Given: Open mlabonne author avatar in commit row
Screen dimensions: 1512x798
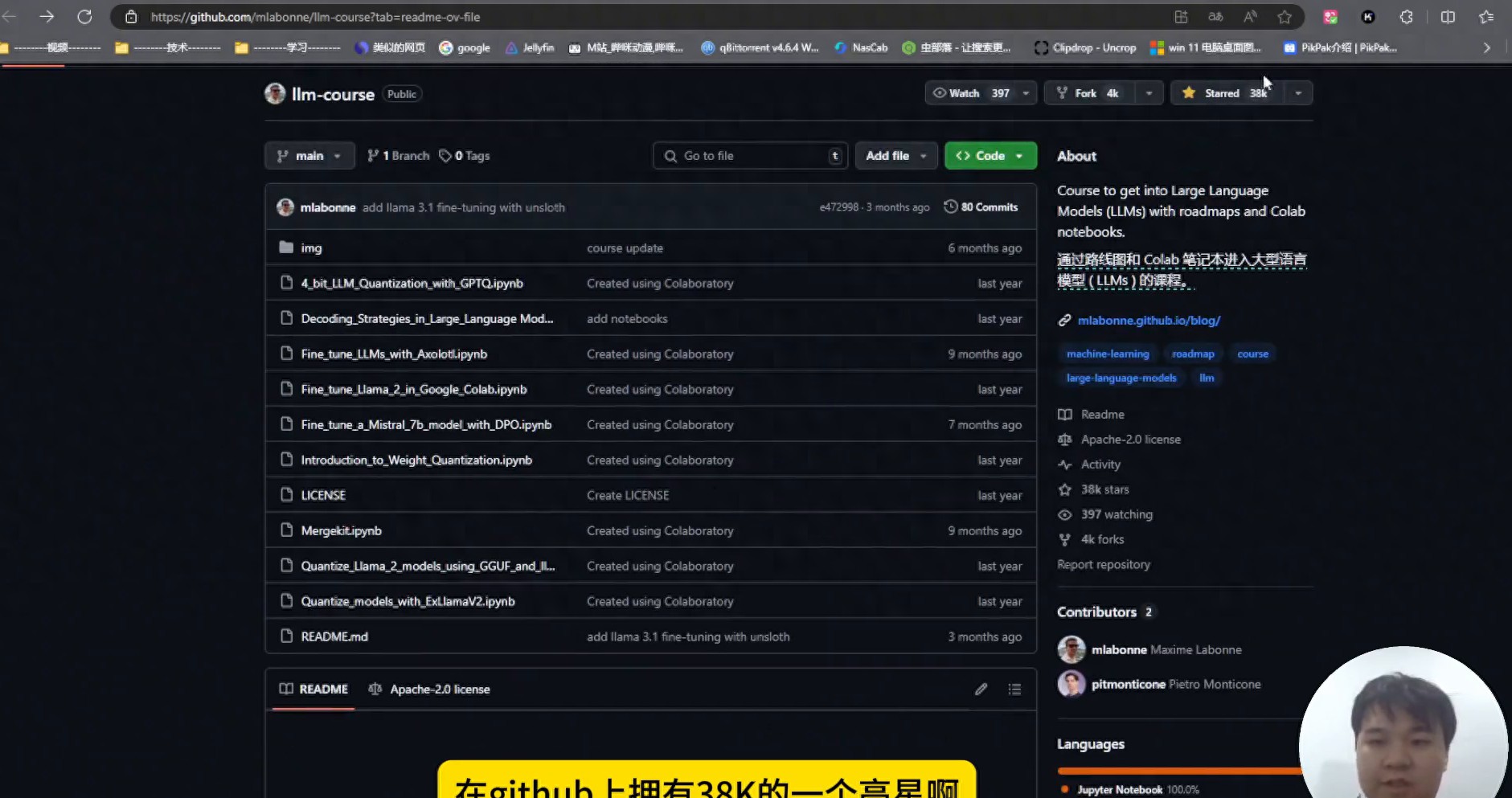Looking at the screenshot, I should click(x=285, y=207).
